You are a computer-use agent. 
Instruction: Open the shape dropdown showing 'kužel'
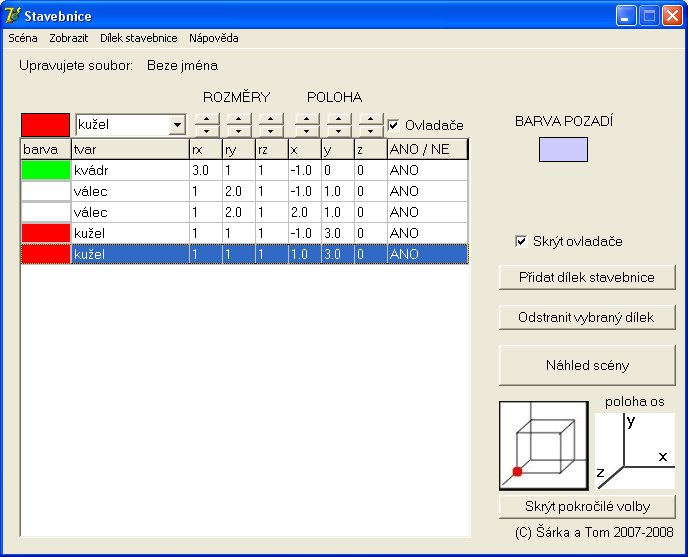pos(177,125)
